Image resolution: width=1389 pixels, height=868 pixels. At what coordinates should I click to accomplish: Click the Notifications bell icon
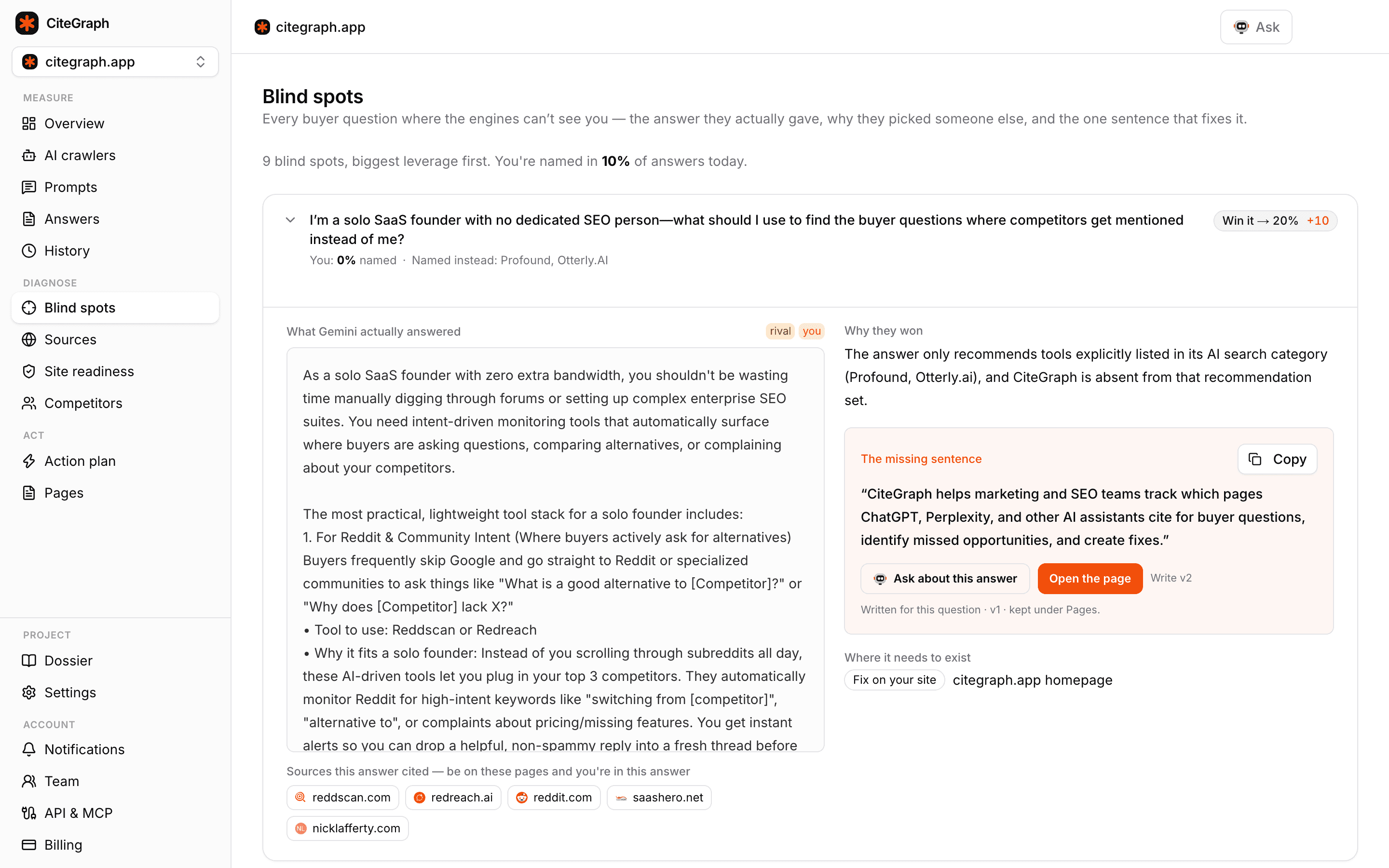tap(29, 749)
